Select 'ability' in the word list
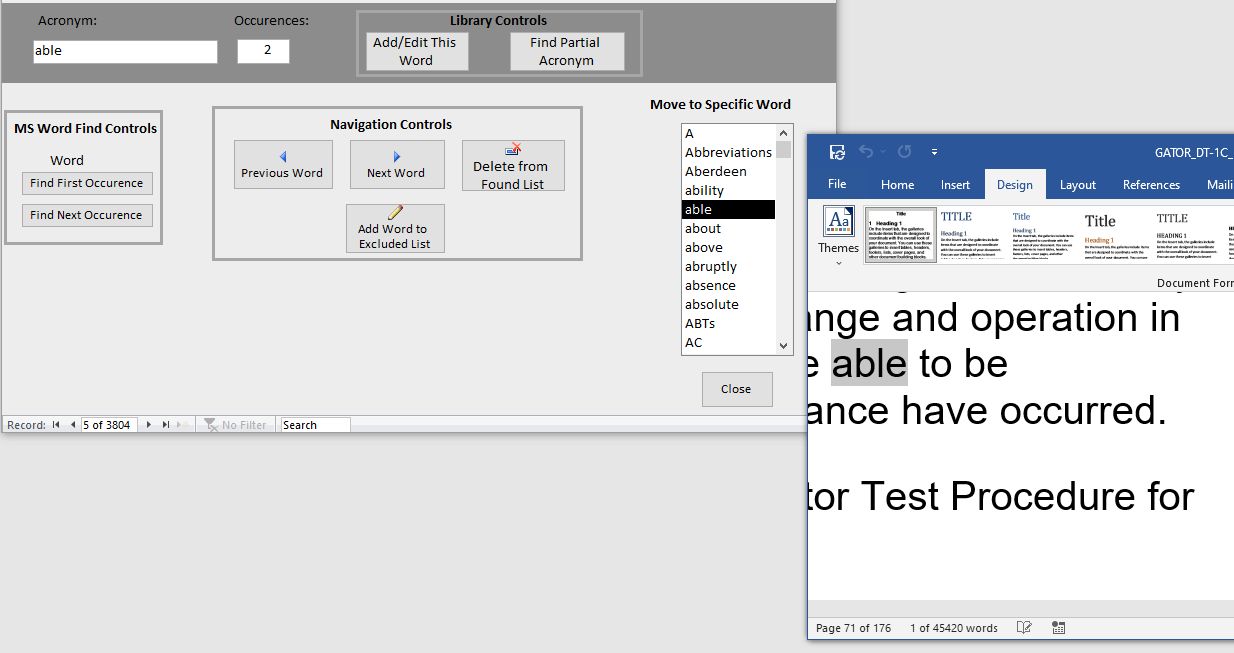This screenshot has width=1234, height=653. pos(728,190)
